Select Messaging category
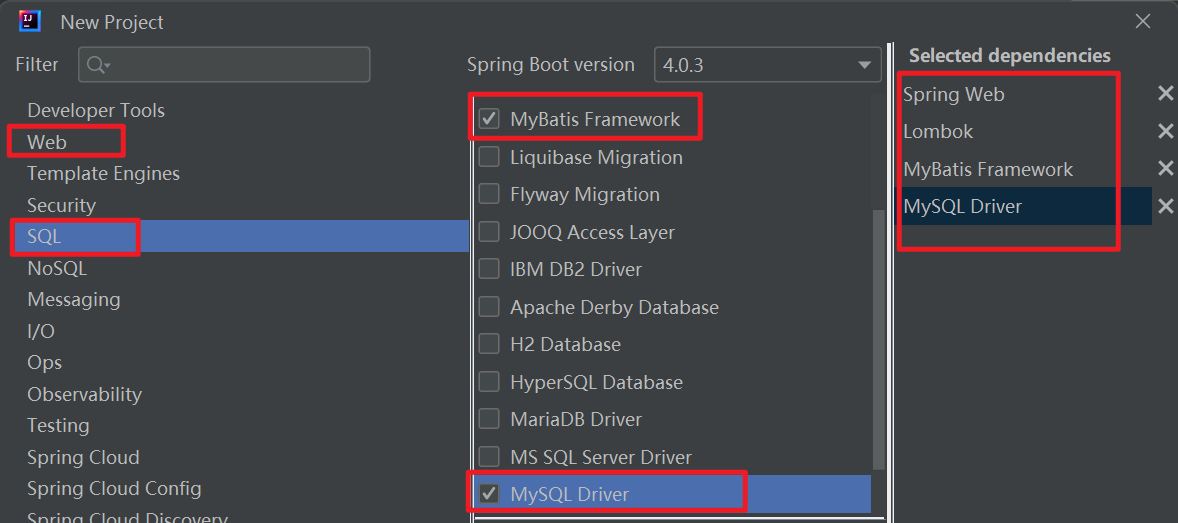Screen dimensions: 1178x523 point(74,299)
